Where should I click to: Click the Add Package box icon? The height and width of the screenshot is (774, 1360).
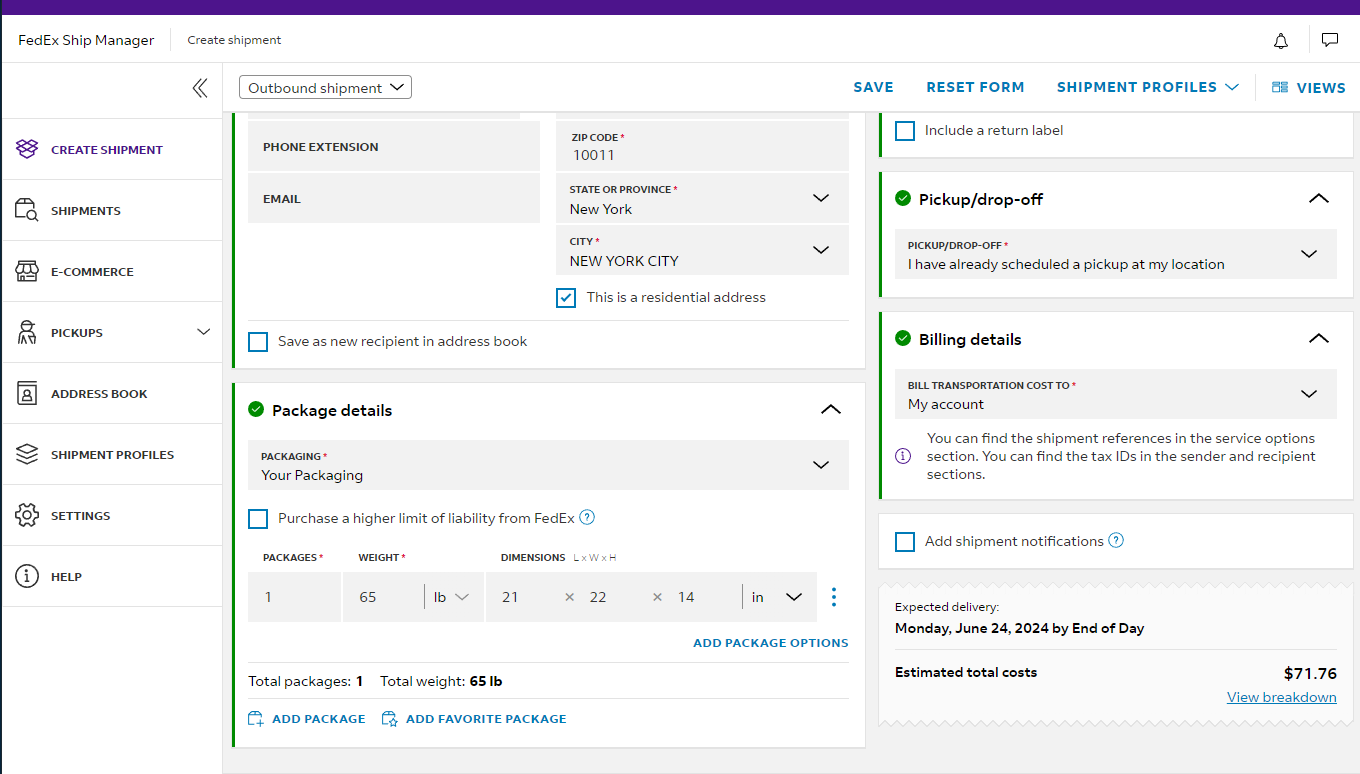(x=256, y=719)
